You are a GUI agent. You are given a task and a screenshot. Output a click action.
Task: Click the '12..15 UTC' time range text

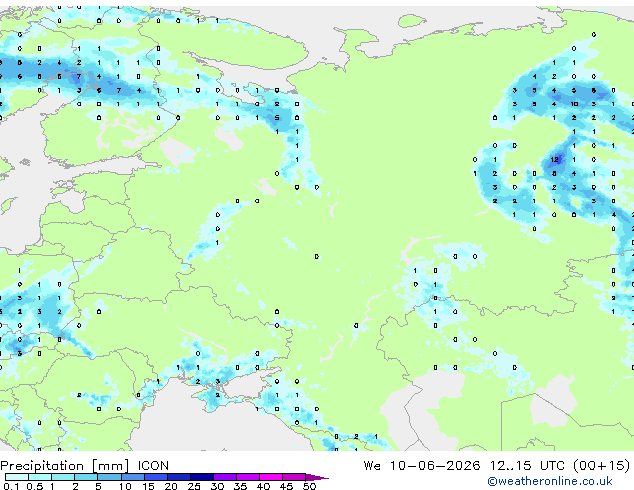[527, 465]
